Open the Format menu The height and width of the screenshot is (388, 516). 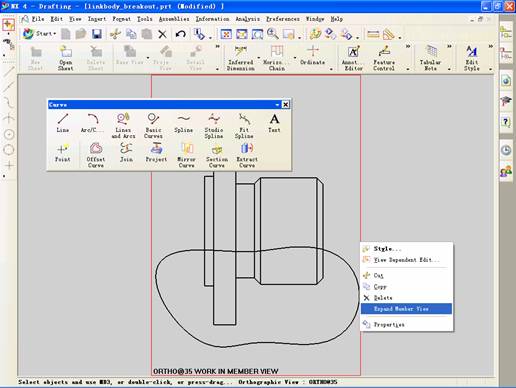[x=121, y=19]
